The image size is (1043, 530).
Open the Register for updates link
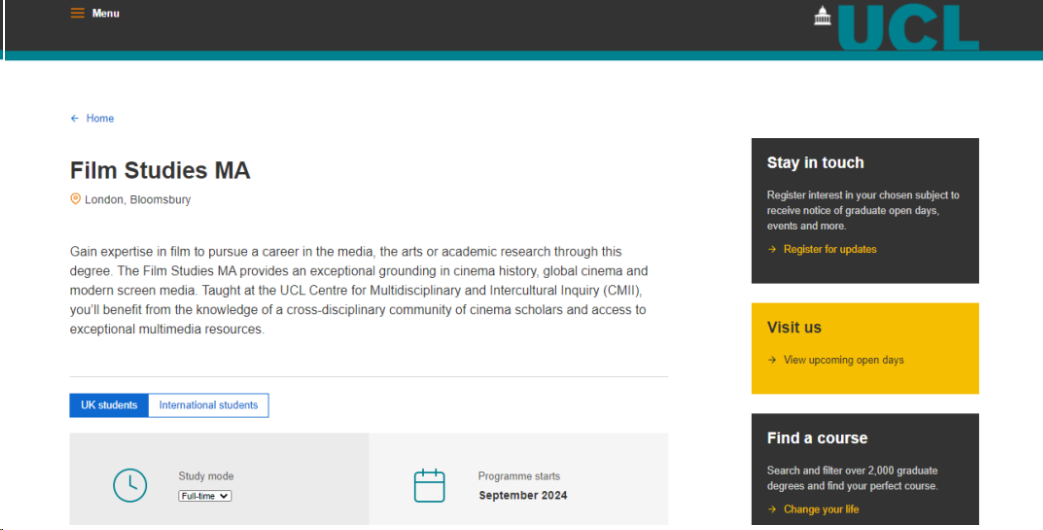(830, 249)
